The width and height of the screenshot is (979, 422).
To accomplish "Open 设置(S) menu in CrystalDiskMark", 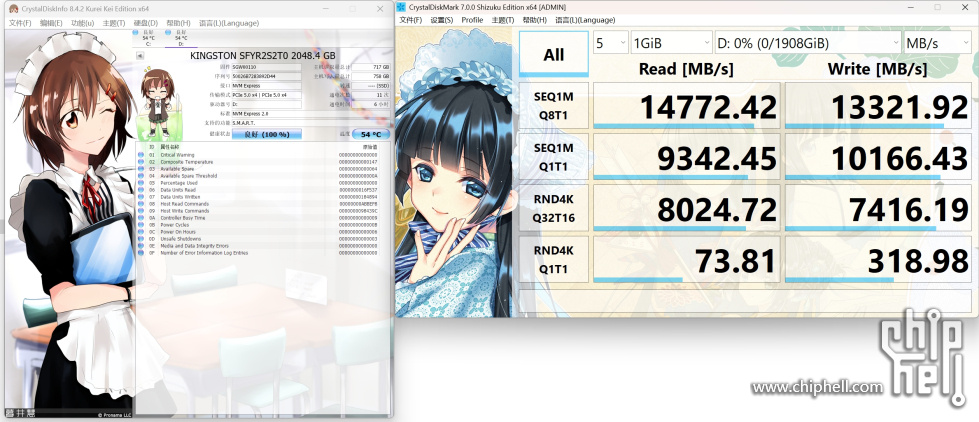I will [x=441, y=20].
